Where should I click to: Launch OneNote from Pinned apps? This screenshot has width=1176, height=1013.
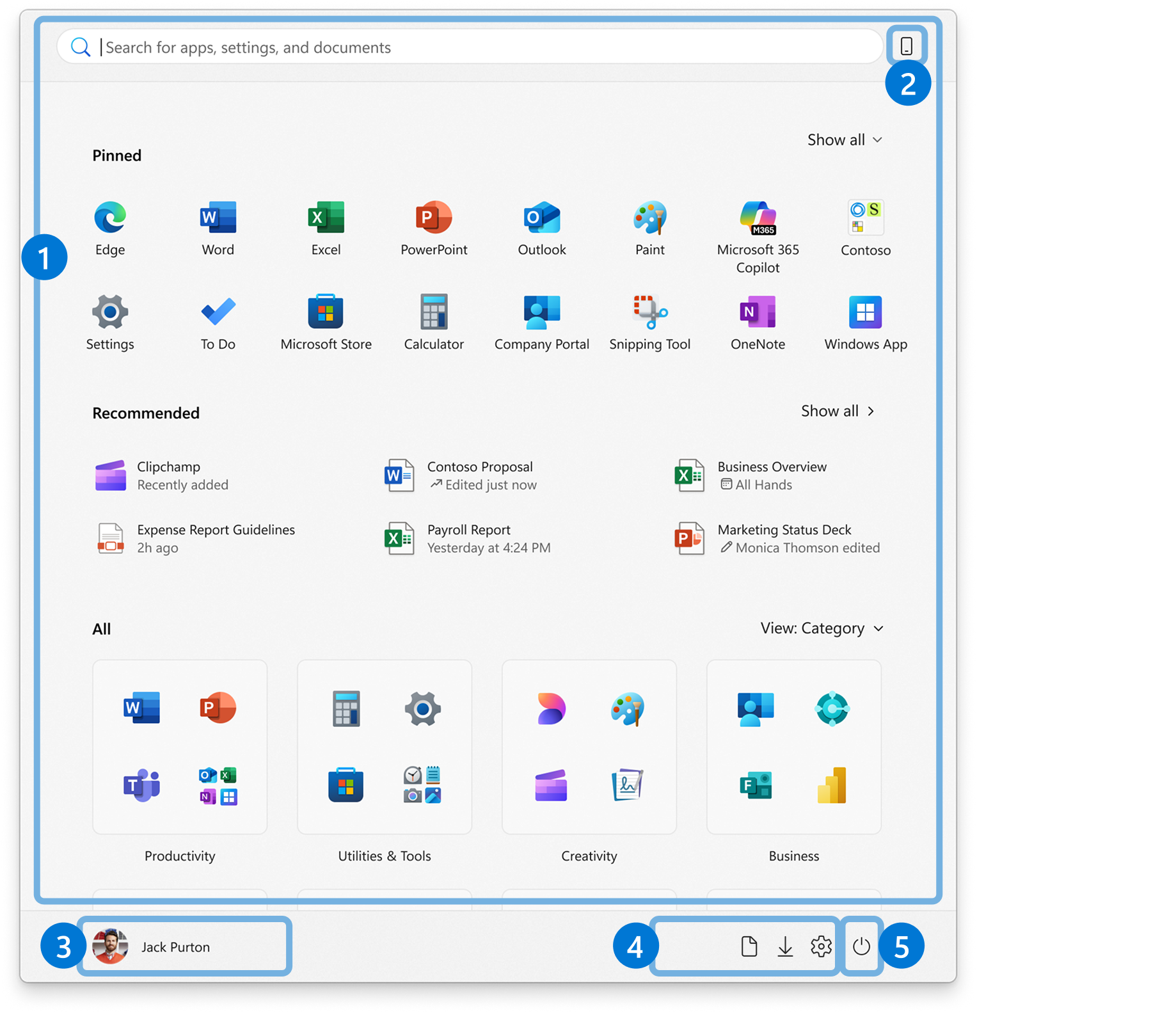[758, 323]
